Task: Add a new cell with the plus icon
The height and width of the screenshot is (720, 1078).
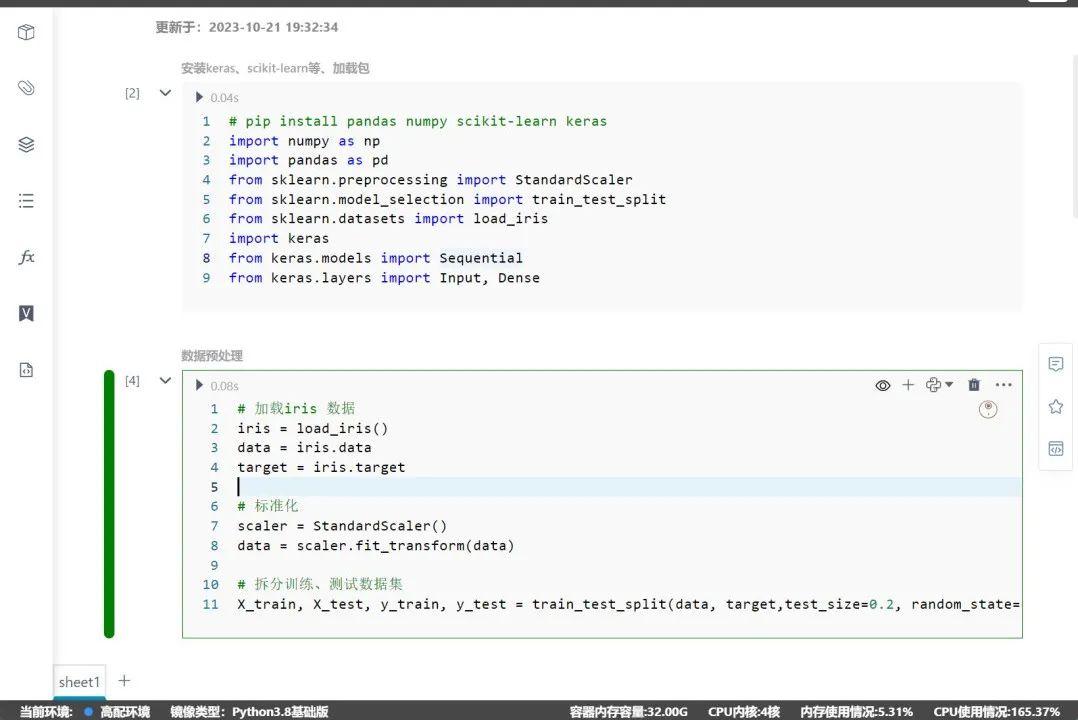Action: click(x=908, y=385)
